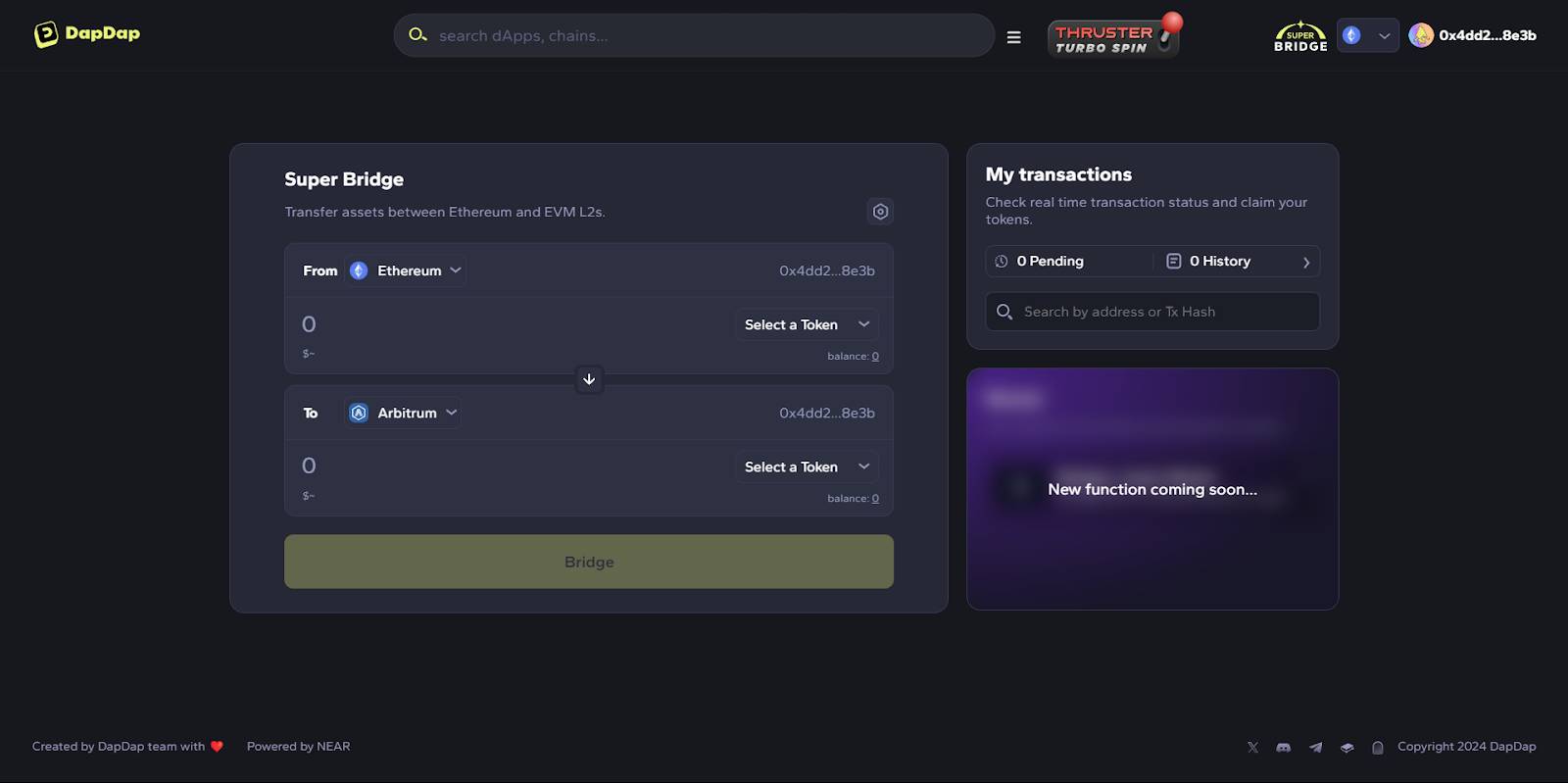Open the X (Twitter) footer link
The width and height of the screenshot is (1568, 783).
pos(1252,748)
